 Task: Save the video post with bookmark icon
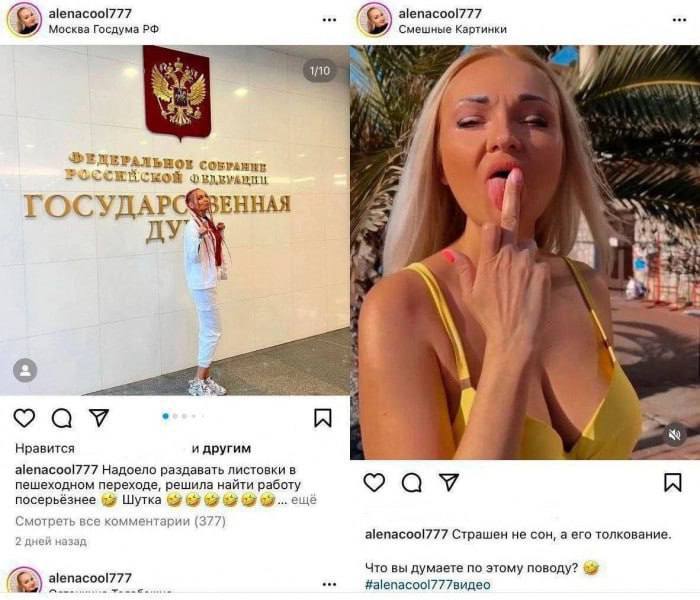point(673,483)
